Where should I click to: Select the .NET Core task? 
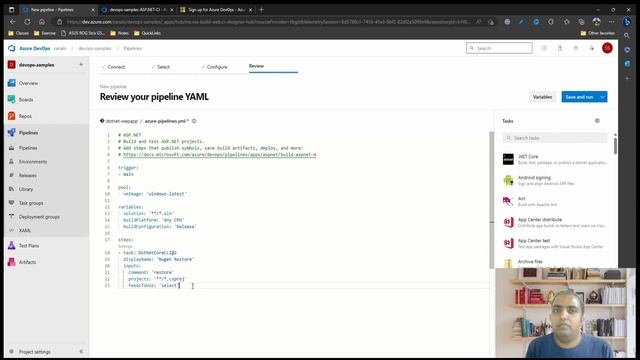click(x=555, y=159)
